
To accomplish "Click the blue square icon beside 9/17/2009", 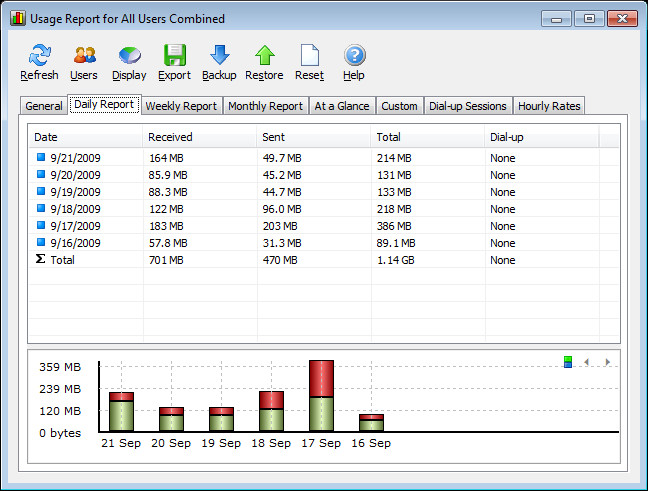I will 40,225.
